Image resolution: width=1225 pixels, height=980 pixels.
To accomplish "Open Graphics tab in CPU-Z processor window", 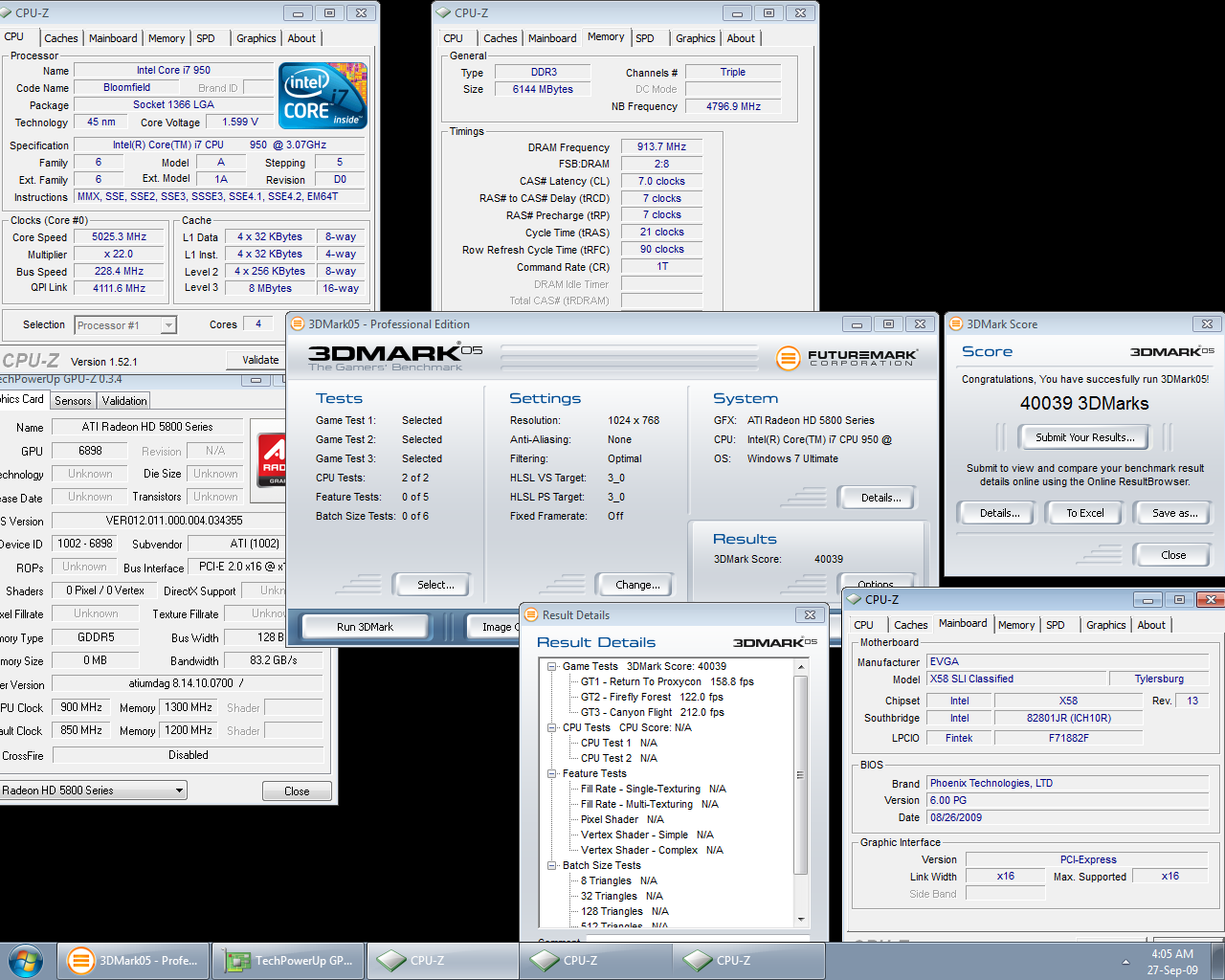I will tap(256, 38).
